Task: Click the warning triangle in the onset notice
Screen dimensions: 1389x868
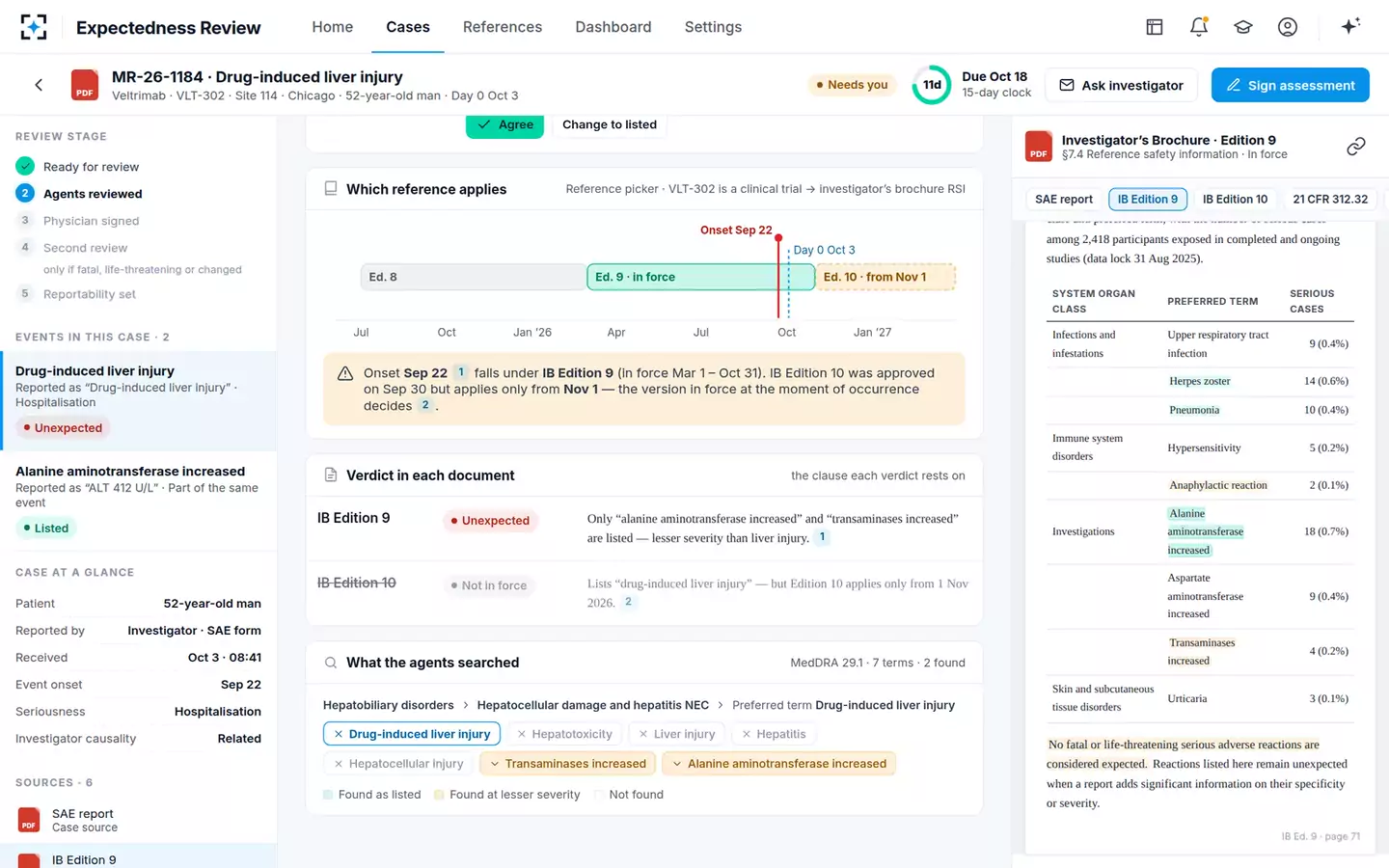Action: coord(345,373)
